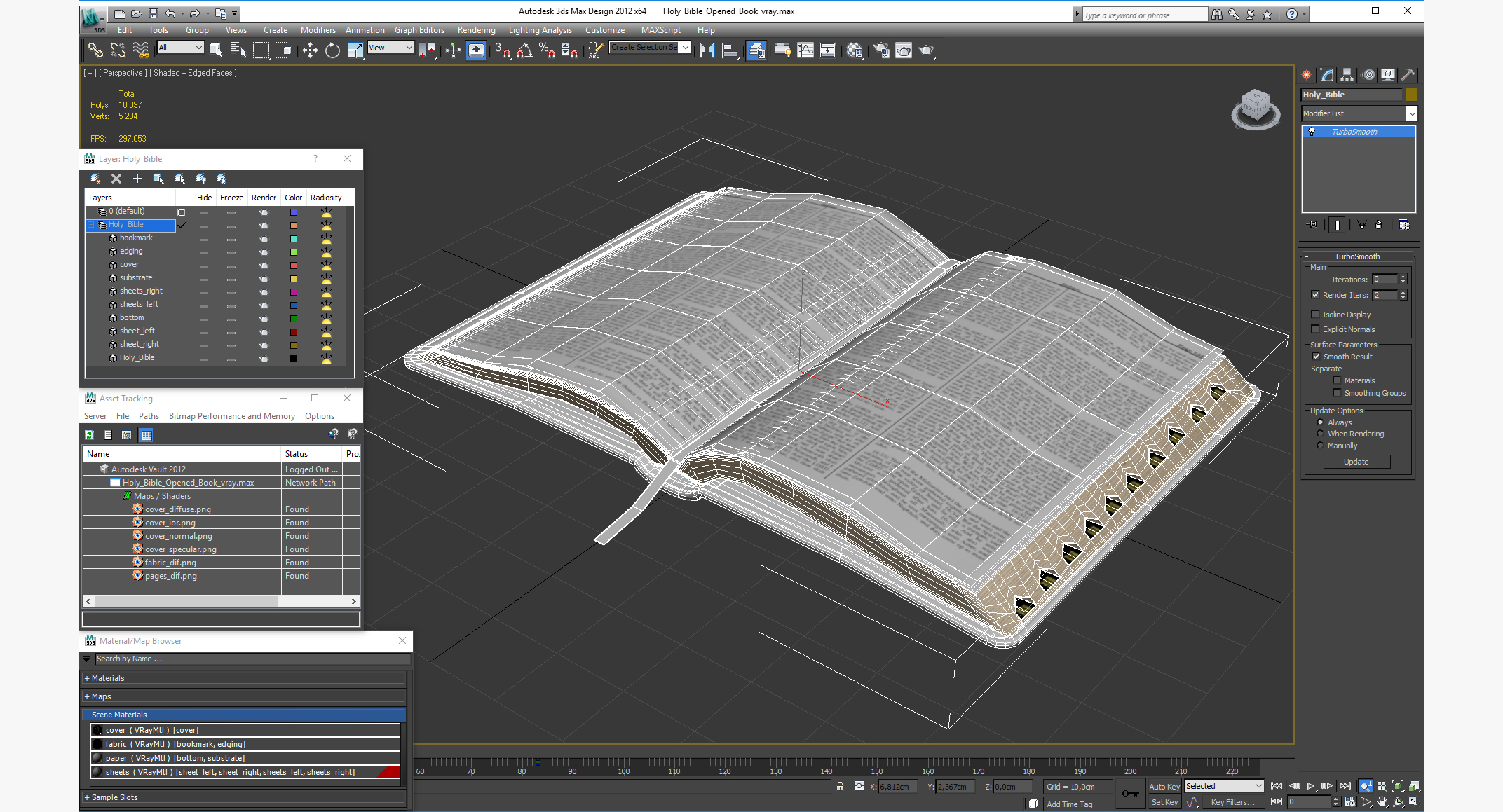Screen dimensions: 1503x812
Task: Open Asset Tracking Paths menu
Action: tap(149, 416)
